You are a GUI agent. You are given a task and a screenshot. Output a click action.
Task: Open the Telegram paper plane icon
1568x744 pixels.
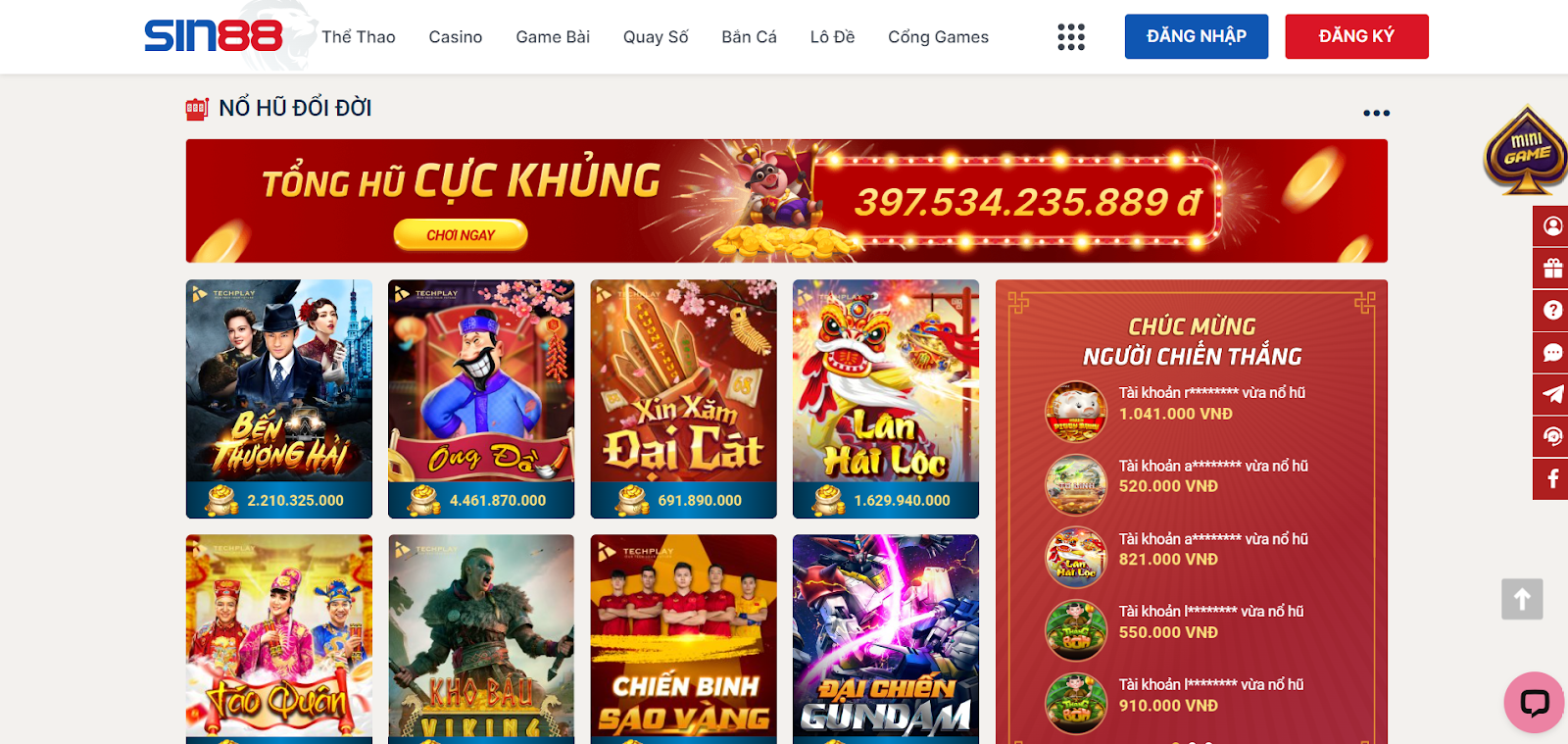[1552, 395]
